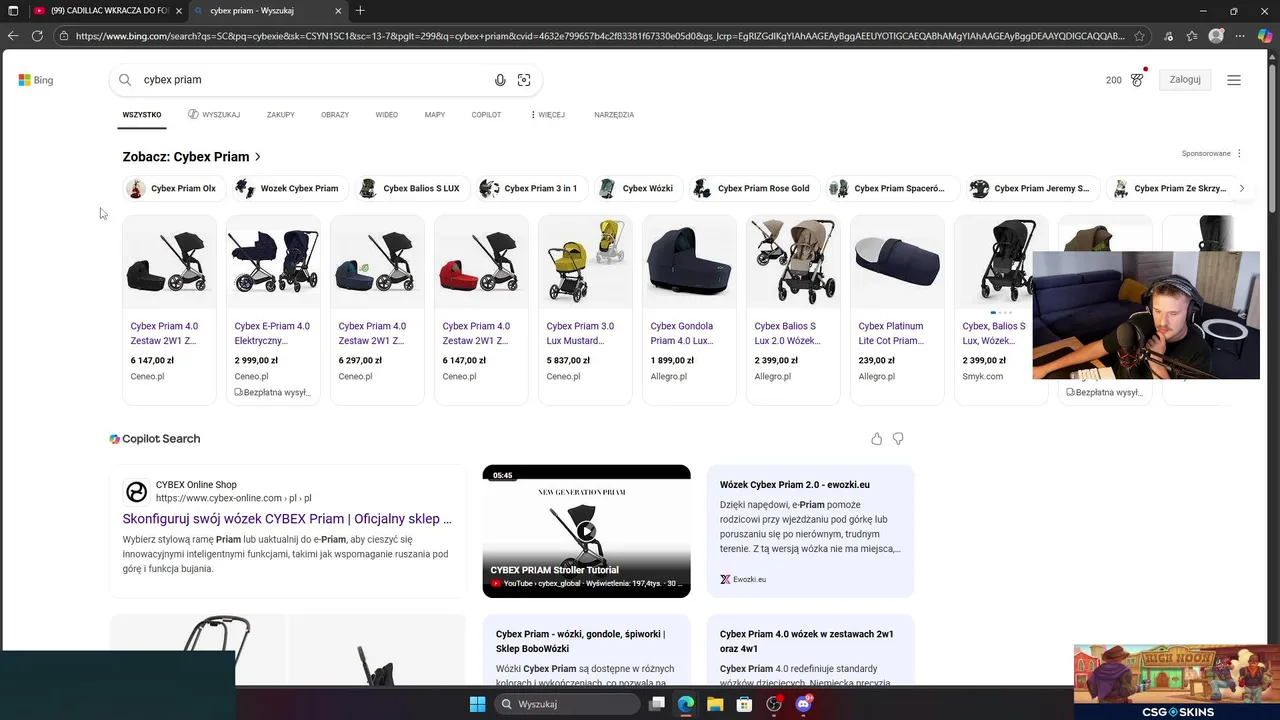Viewport: 1280px width, 720px height.
Task: Open visual search camera icon
Action: click(524, 80)
